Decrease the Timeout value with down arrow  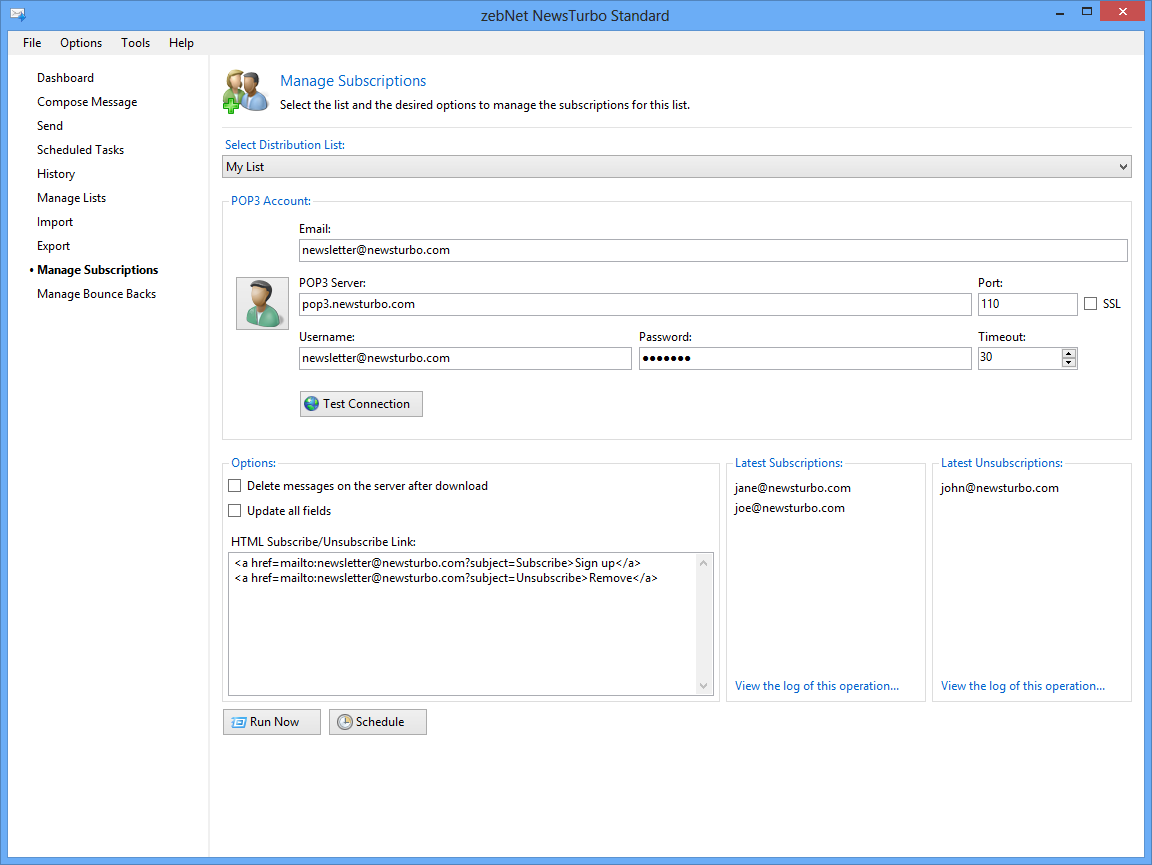coord(1069,362)
